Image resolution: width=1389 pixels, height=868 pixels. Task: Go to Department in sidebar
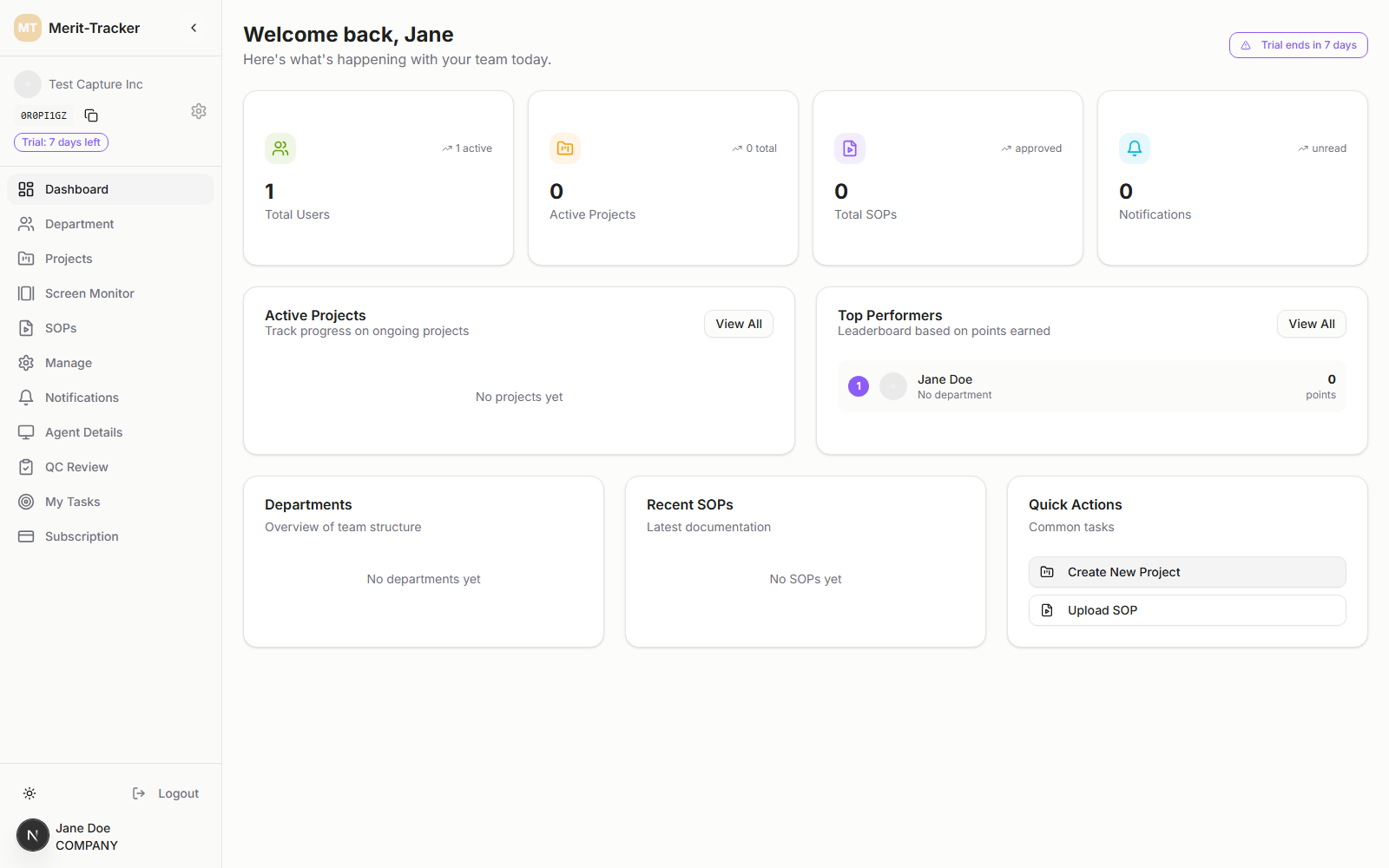110,224
